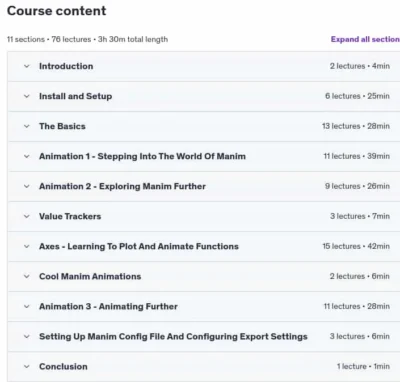Expand the Install and Setup chevron
This screenshot has height=382, width=400.
pos(27,96)
